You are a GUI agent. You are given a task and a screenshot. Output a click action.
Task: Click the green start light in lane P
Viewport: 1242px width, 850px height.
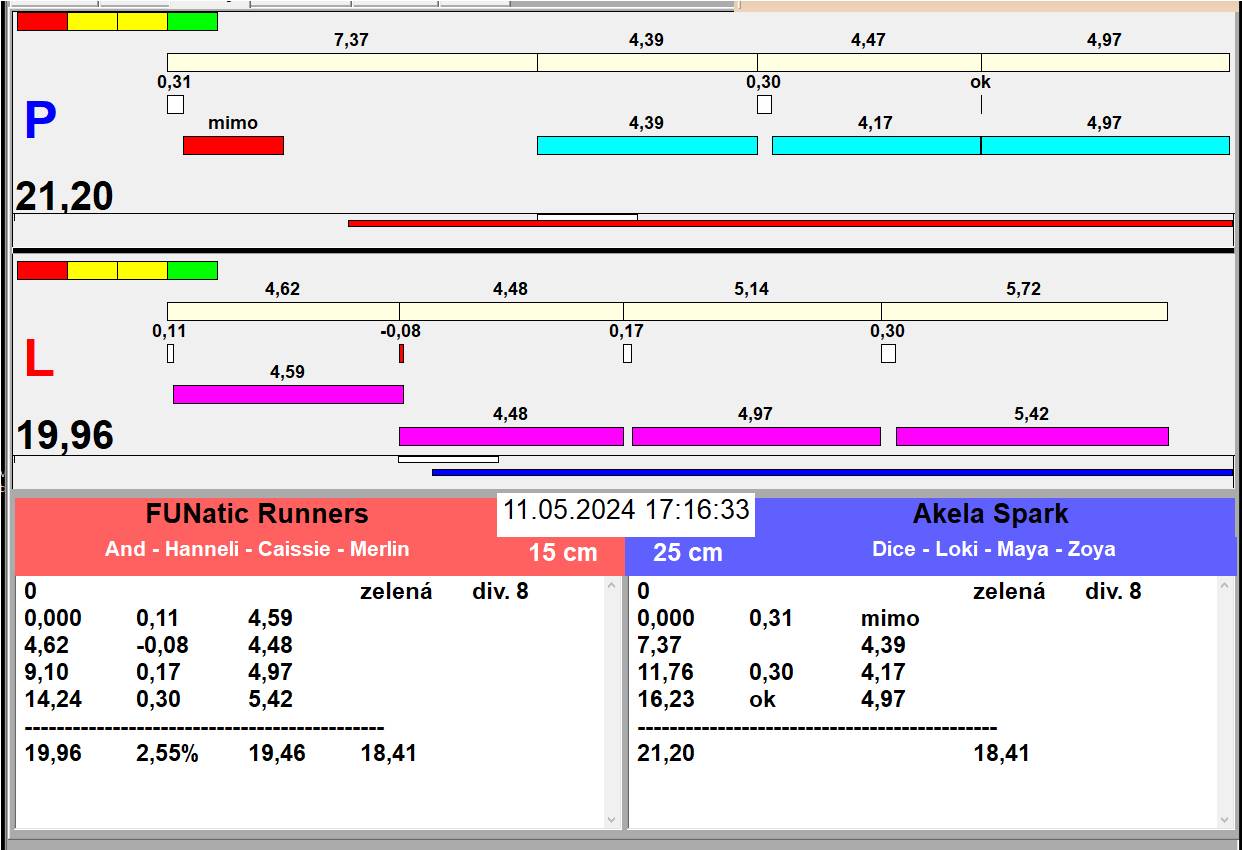[x=192, y=21]
